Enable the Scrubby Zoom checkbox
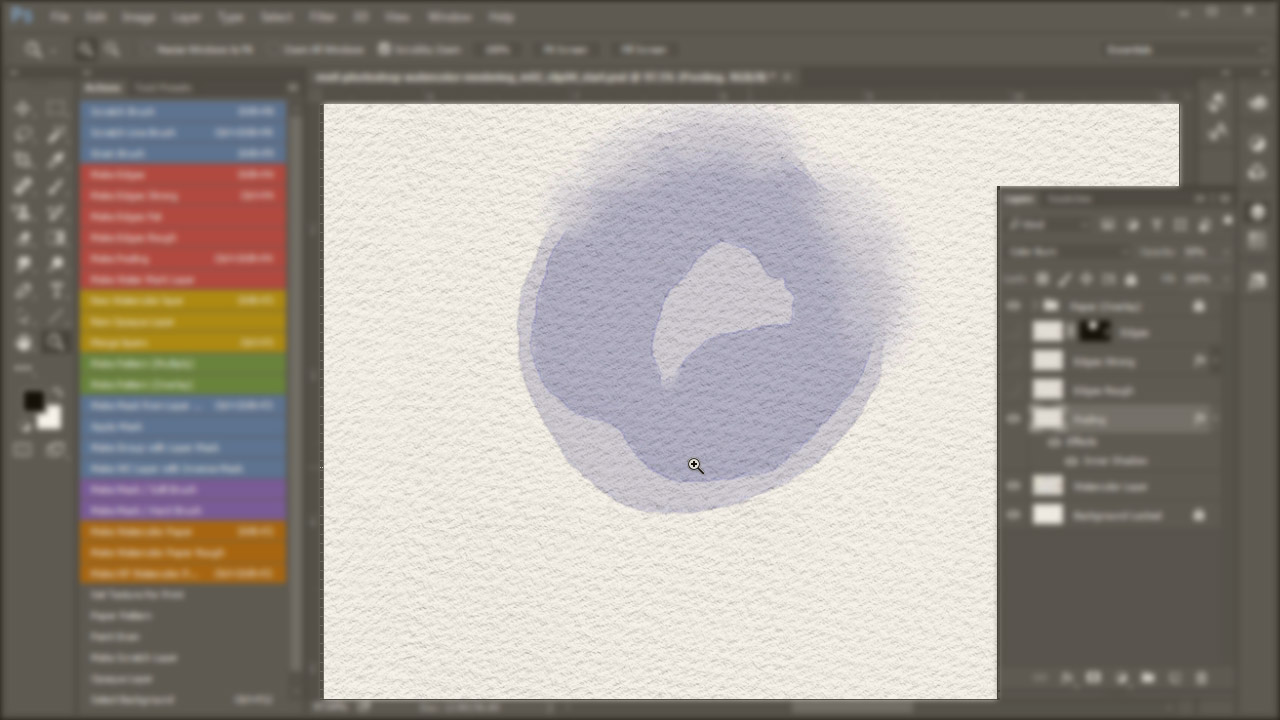Image resolution: width=1280 pixels, height=720 pixels. (x=388, y=49)
